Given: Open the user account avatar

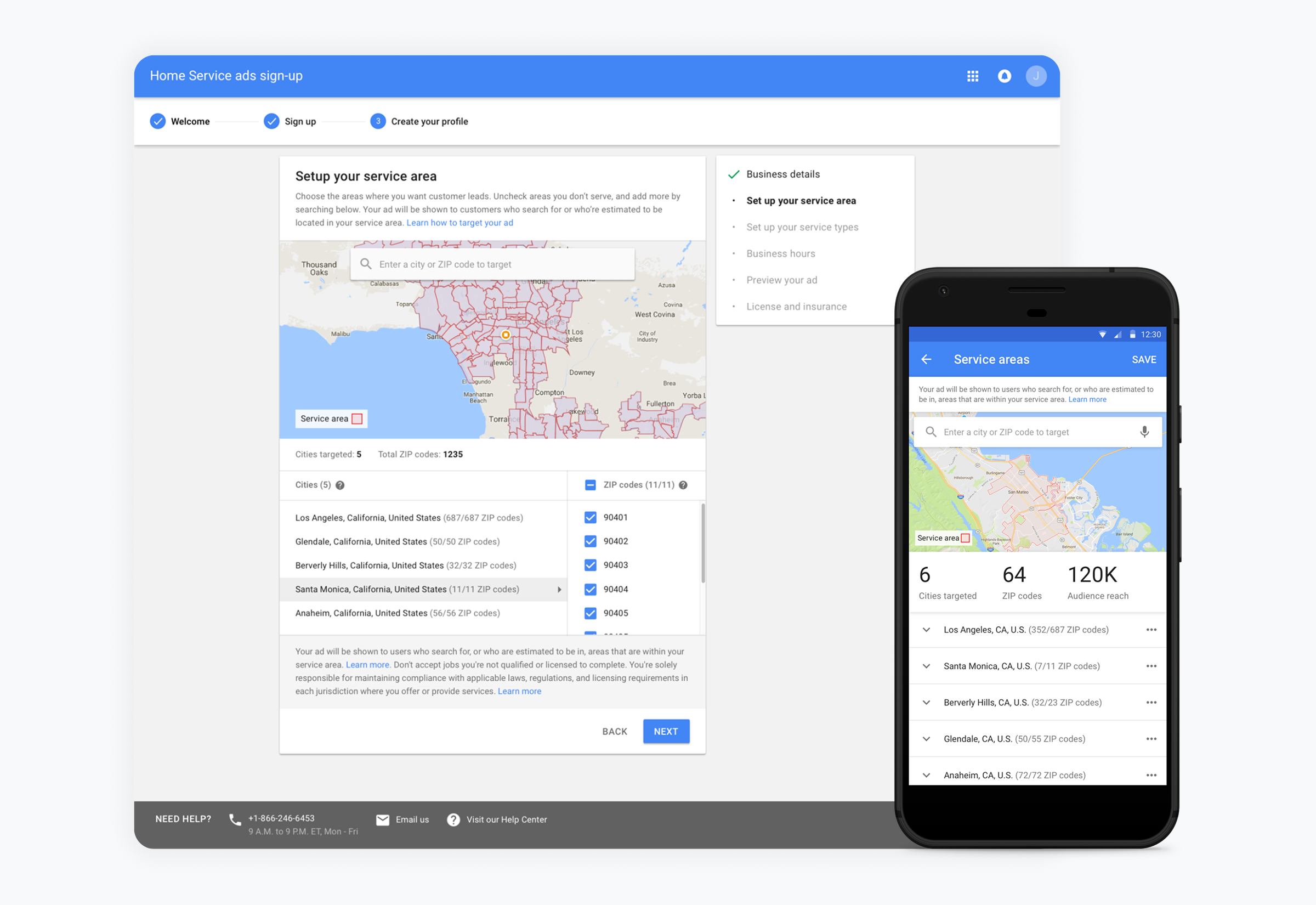Looking at the screenshot, I should coord(1035,76).
